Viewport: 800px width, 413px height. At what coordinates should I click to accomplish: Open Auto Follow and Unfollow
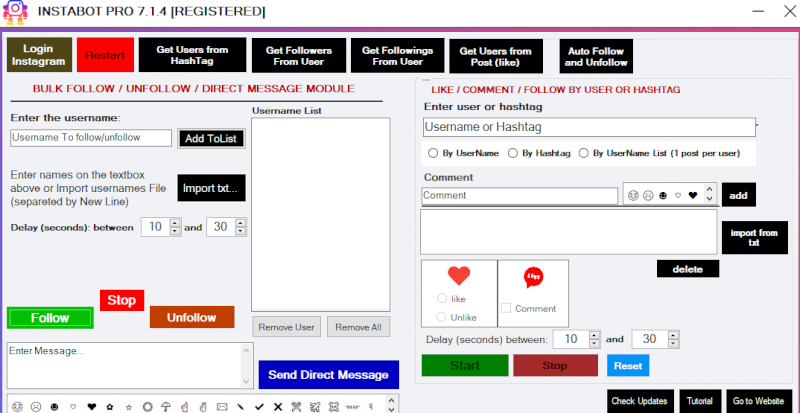(596, 57)
